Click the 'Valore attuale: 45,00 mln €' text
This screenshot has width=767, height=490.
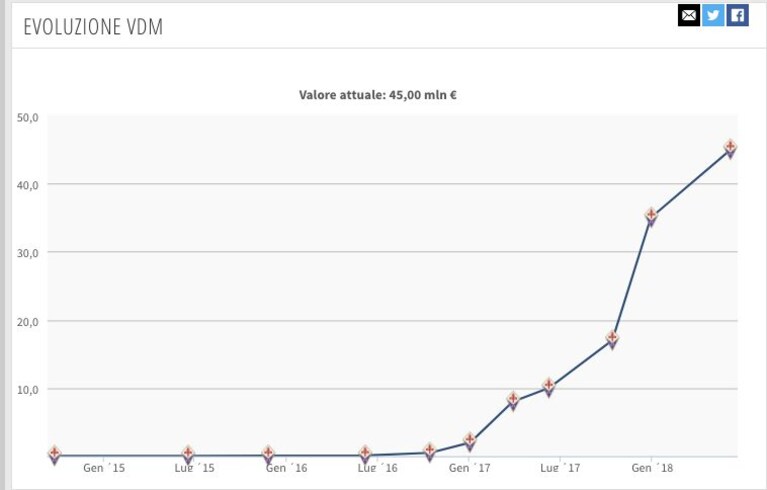click(x=378, y=94)
